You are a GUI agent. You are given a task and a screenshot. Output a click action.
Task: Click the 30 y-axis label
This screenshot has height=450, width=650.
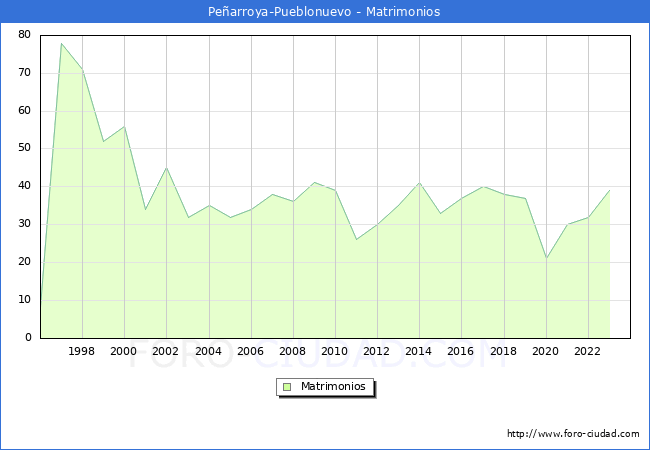click(24, 224)
